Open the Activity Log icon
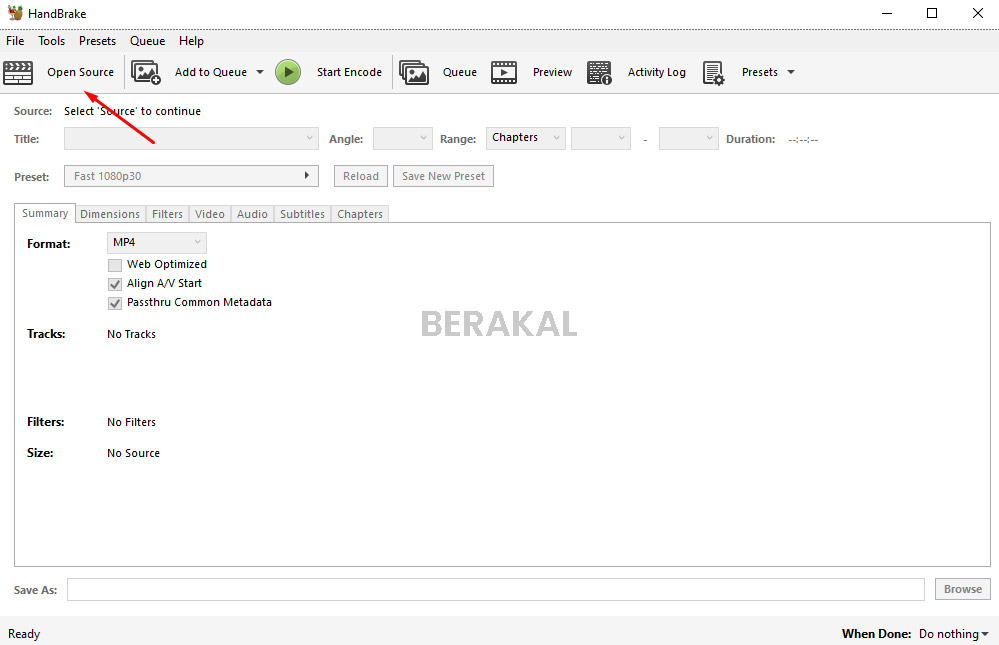 (x=599, y=71)
